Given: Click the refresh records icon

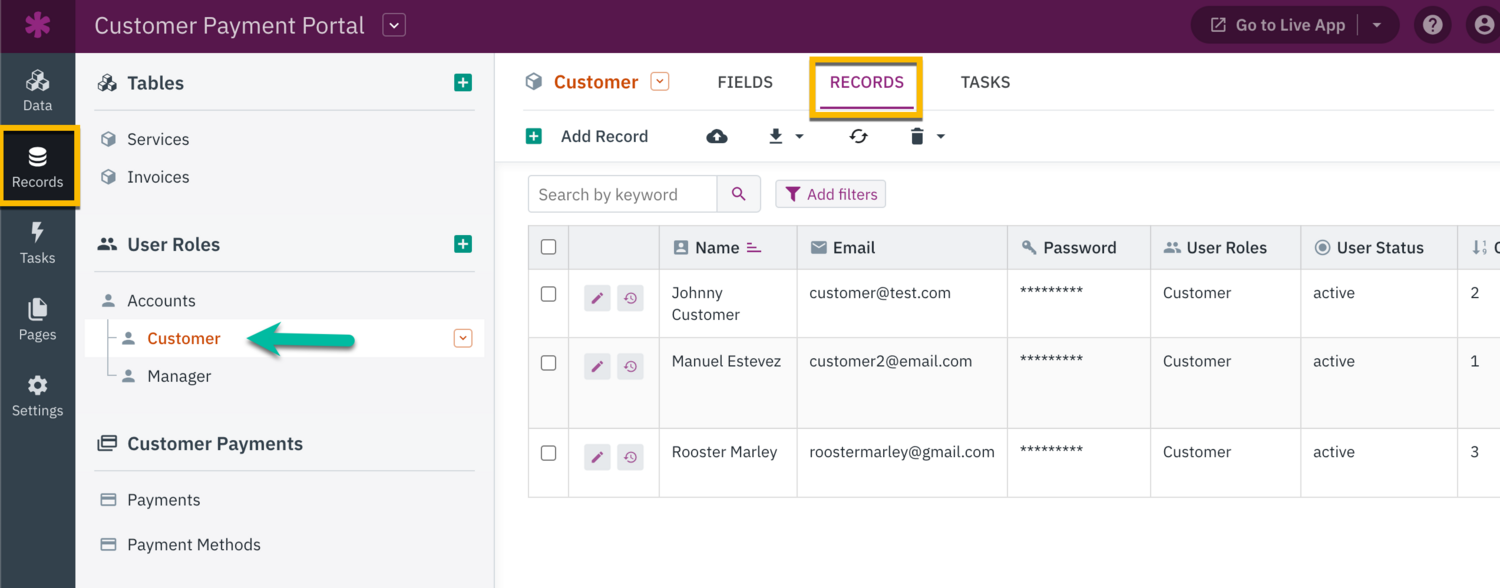Looking at the screenshot, I should 858,137.
